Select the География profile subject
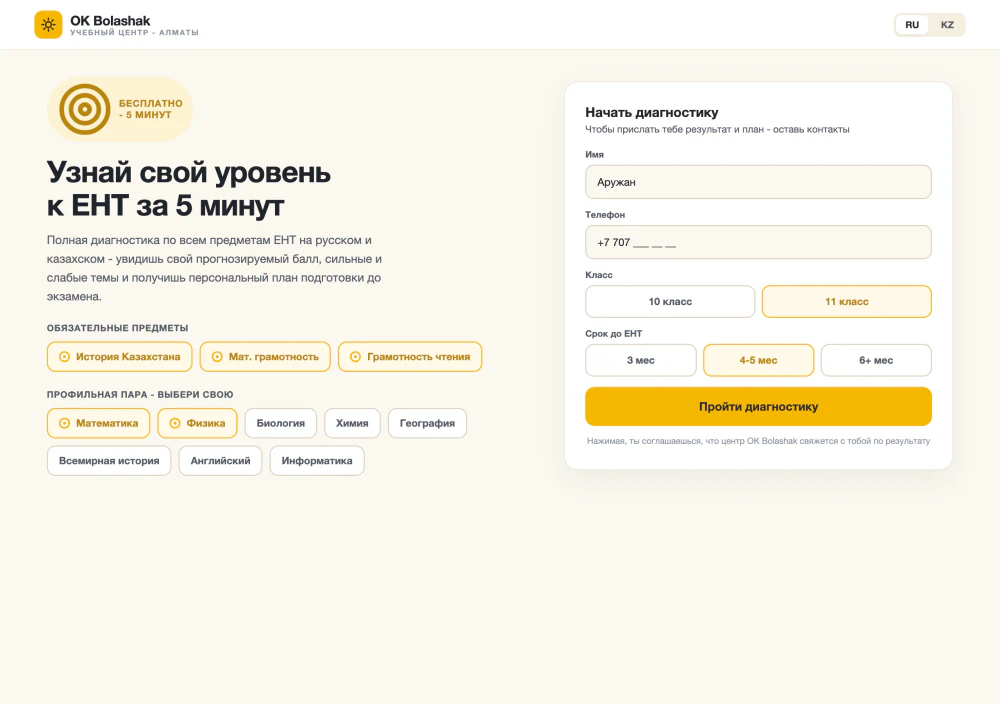The width and height of the screenshot is (1000, 704). (x=427, y=423)
